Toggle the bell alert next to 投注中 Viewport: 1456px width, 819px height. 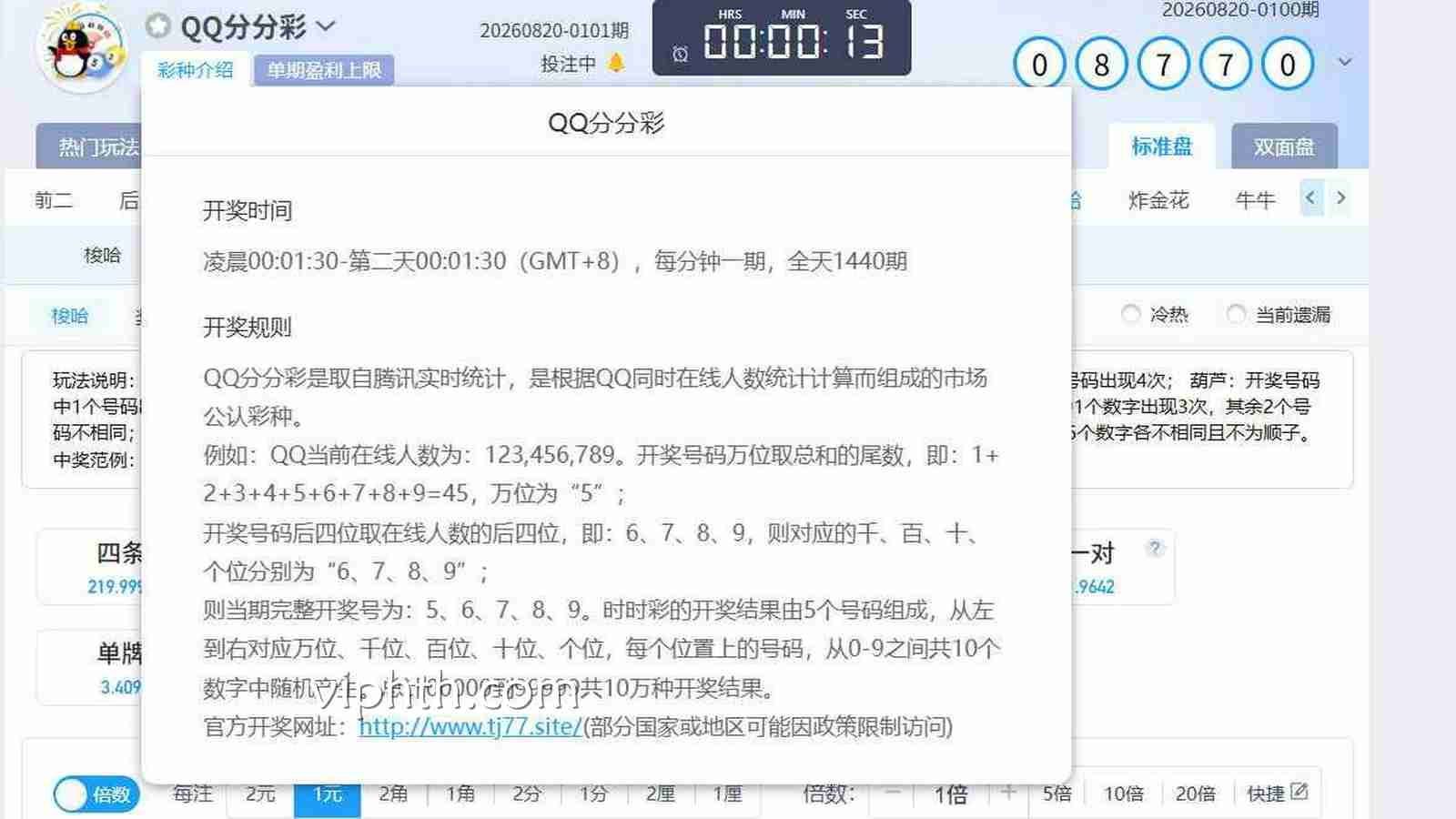coord(616,63)
